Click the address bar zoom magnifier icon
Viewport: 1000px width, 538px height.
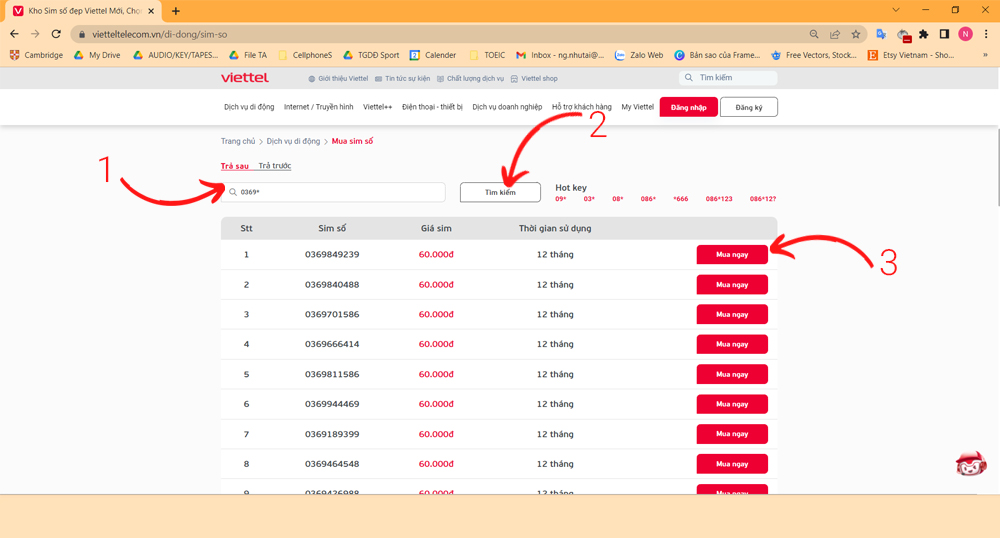[814, 34]
